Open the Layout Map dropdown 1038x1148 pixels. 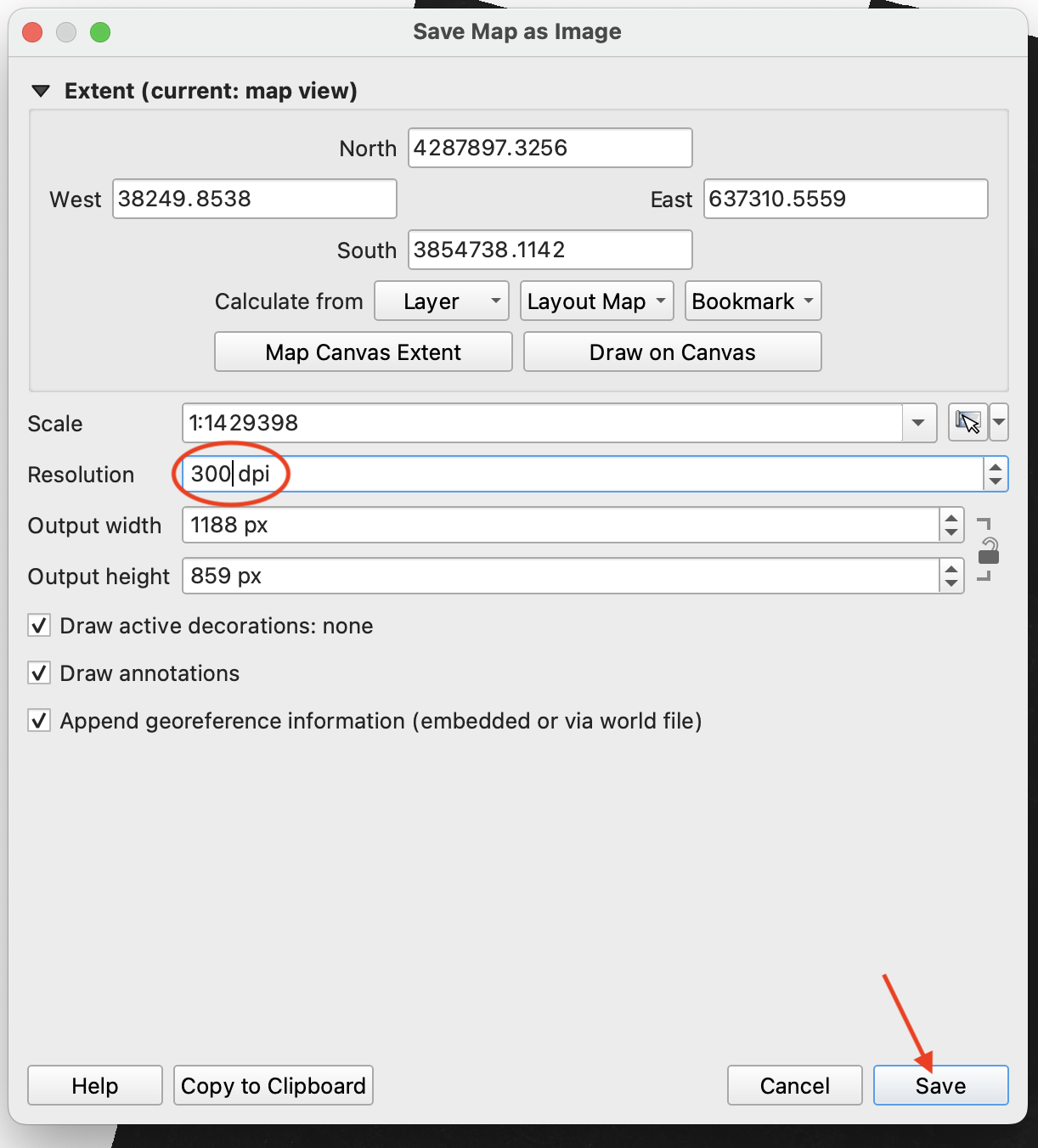point(597,301)
